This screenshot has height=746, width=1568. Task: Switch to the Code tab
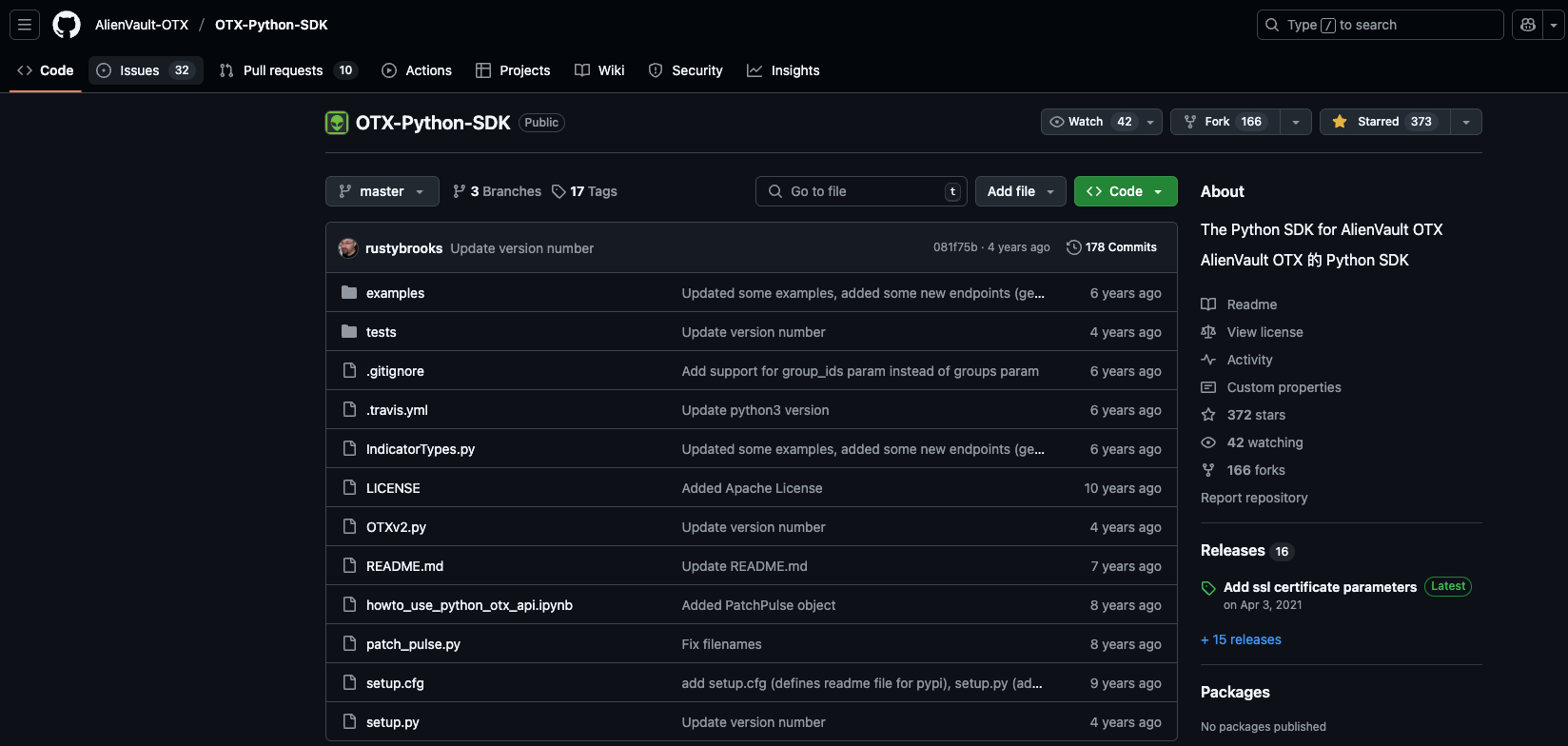point(45,70)
